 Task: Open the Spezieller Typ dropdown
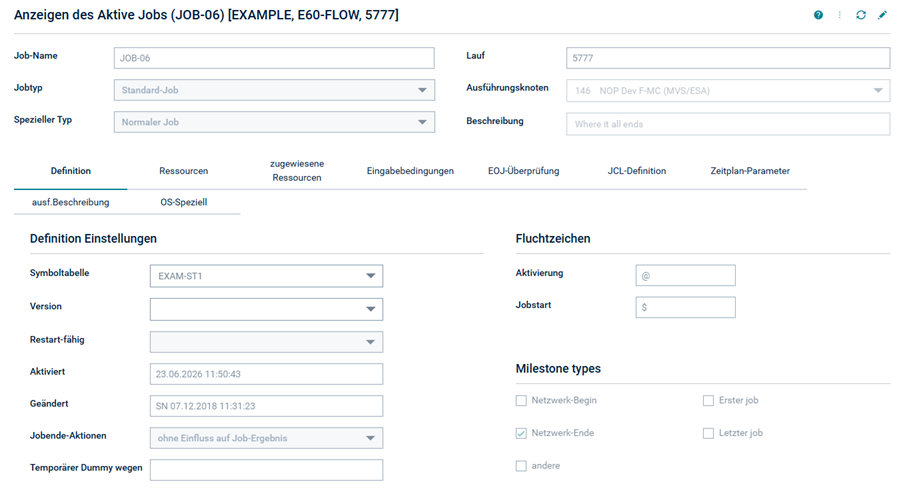[274, 122]
